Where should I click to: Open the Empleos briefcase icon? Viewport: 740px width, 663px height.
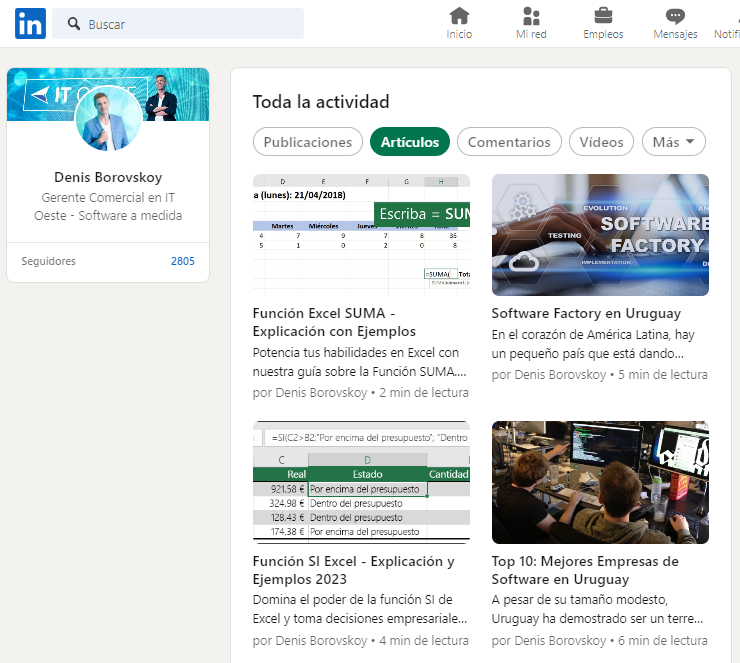click(603, 16)
